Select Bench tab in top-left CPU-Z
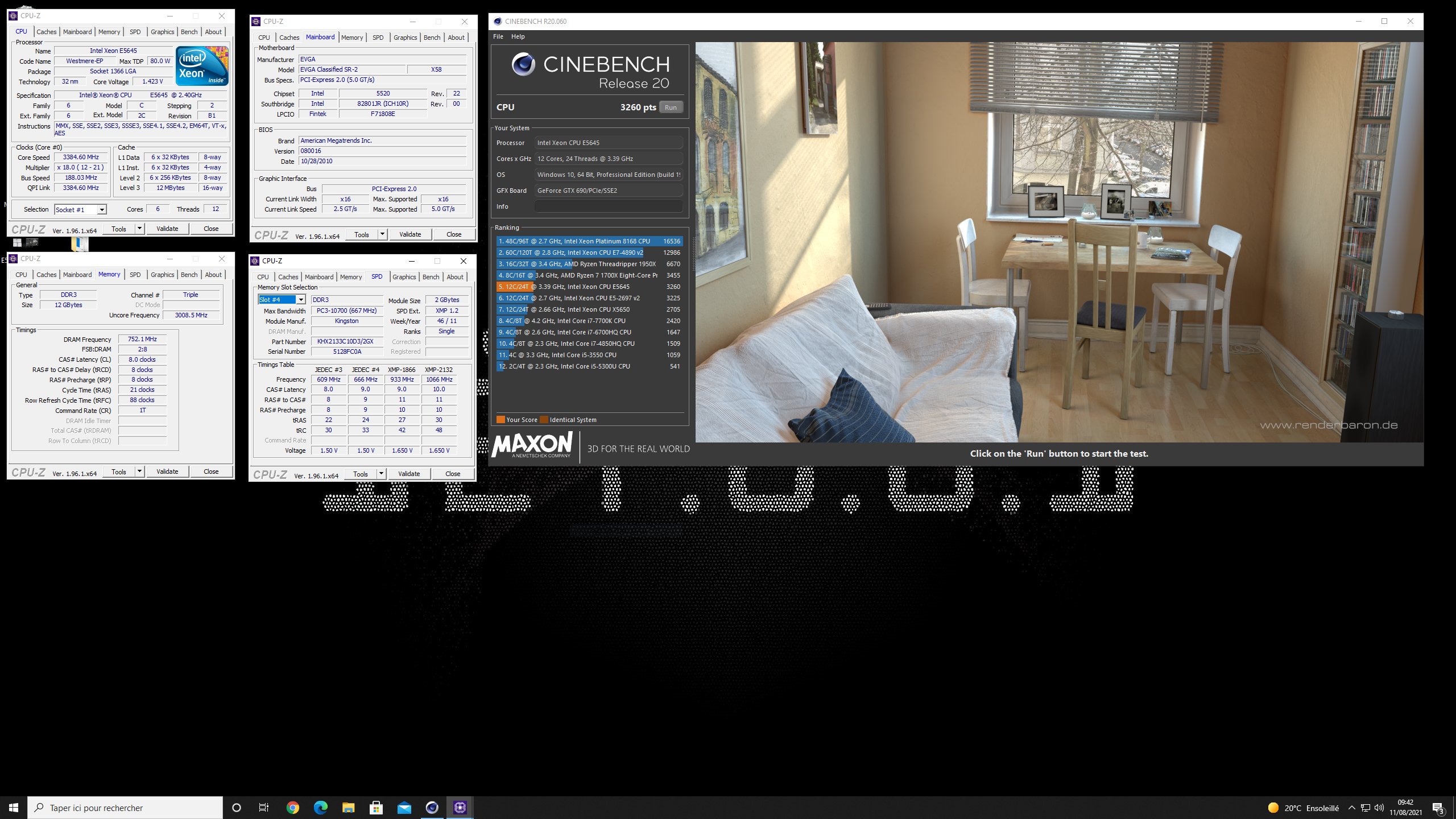The image size is (1456, 819). pyautogui.click(x=189, y=32)
